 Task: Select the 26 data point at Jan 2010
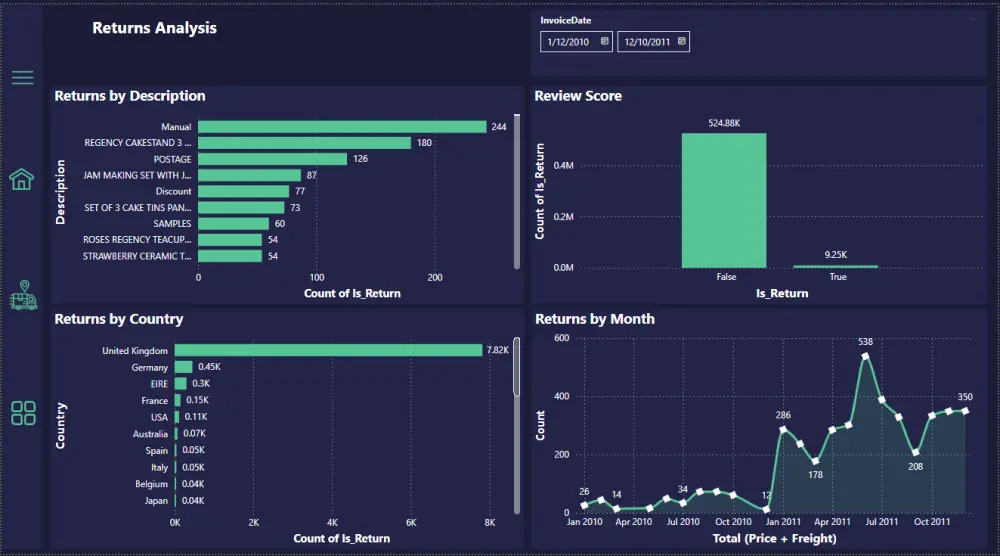[x=584, y=506]
